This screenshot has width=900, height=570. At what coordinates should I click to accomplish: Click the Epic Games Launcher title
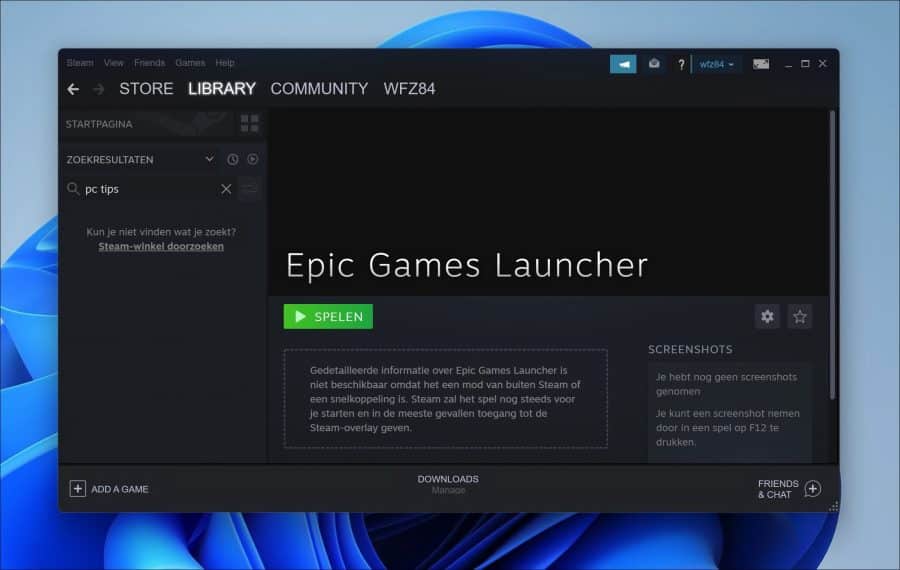(467, 265)
